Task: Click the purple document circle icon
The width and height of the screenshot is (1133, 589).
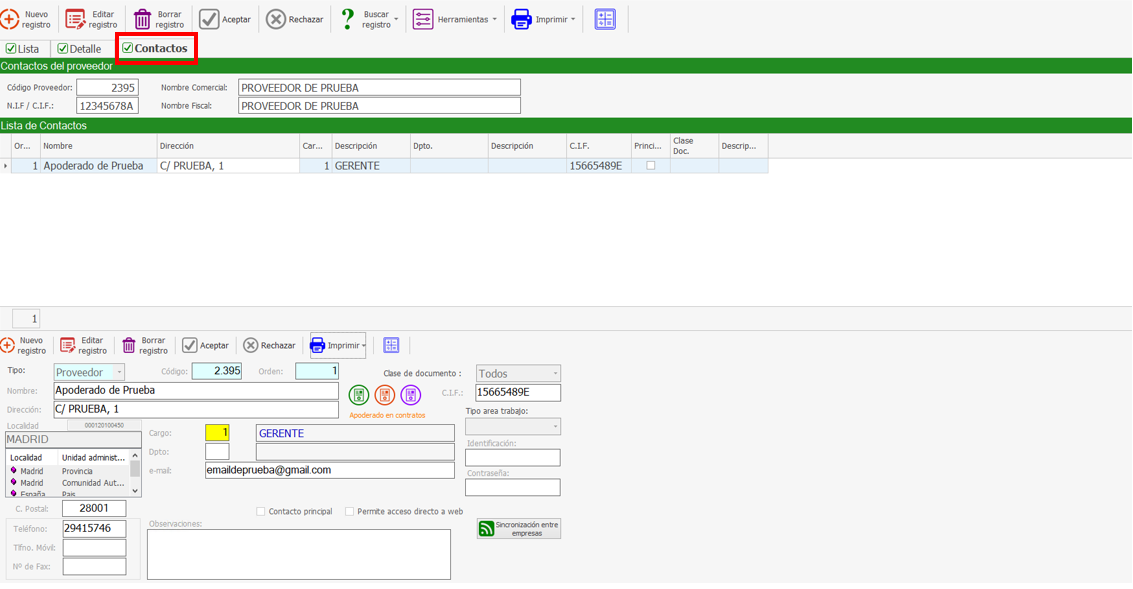Action: pos(411,396)
